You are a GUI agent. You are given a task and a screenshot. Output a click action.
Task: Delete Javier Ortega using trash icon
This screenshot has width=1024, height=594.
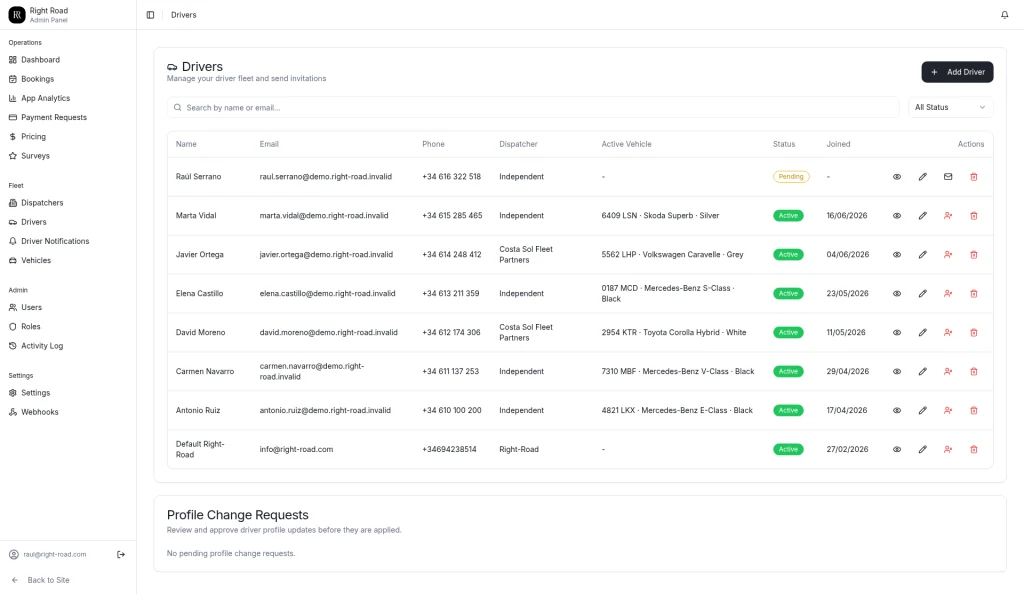(x=973, y=255)
